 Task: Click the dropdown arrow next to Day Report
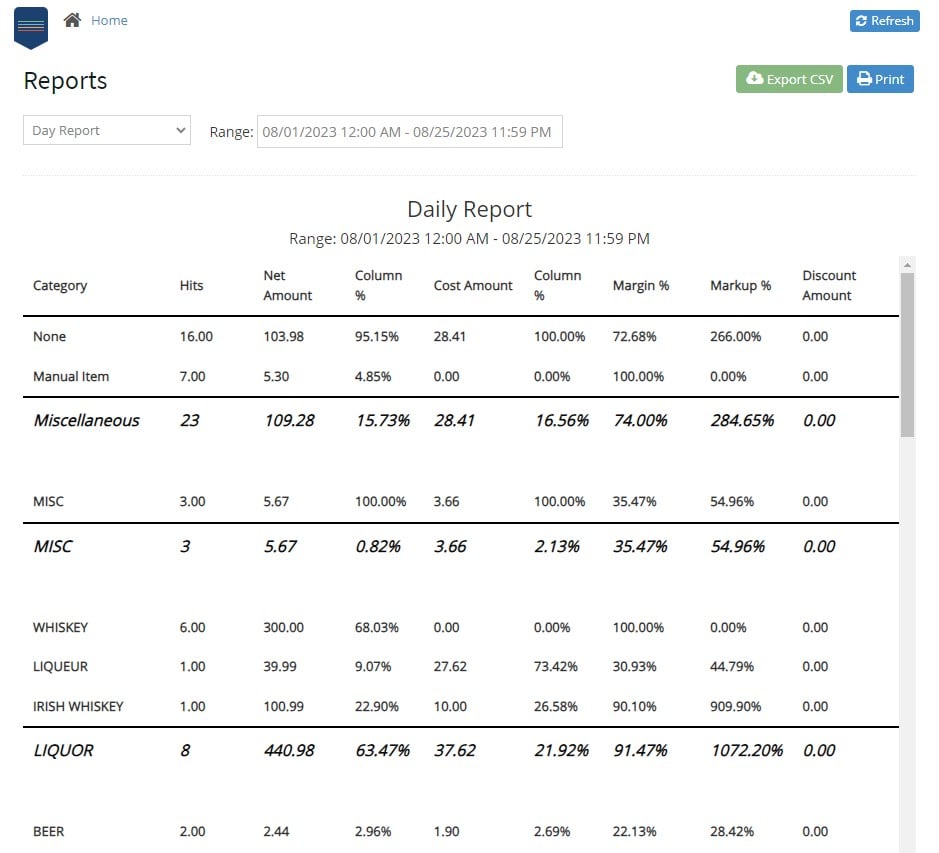pyautogui.click(x=180, y=130)
